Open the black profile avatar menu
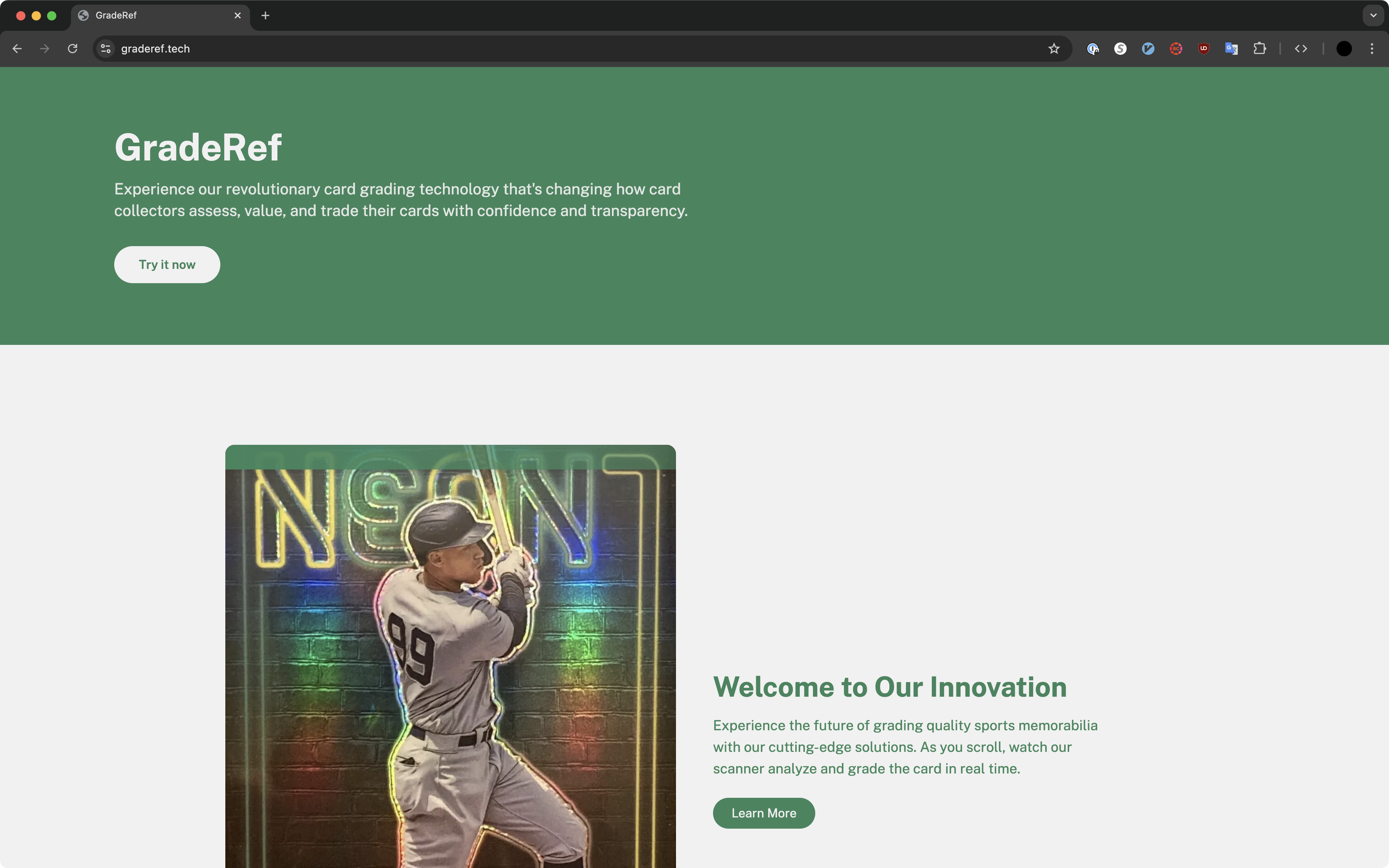Viewport: 1389px width, 868px height. pos(1343,49)
